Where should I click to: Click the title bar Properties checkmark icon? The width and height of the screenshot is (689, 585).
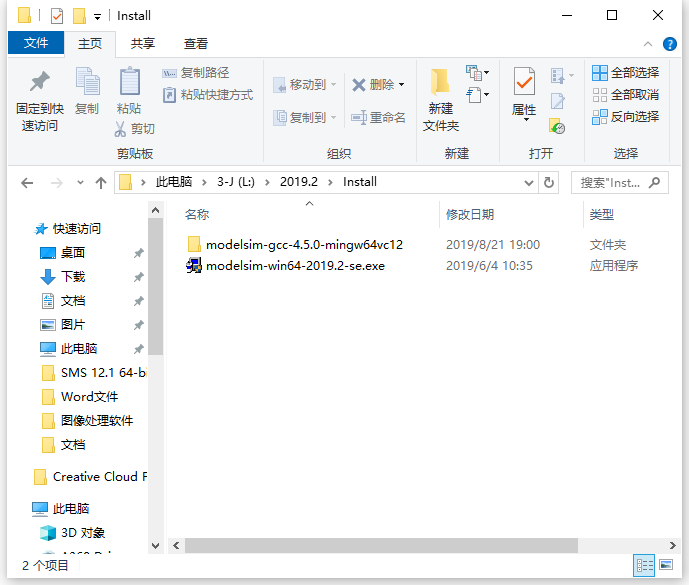click(57, 16)
